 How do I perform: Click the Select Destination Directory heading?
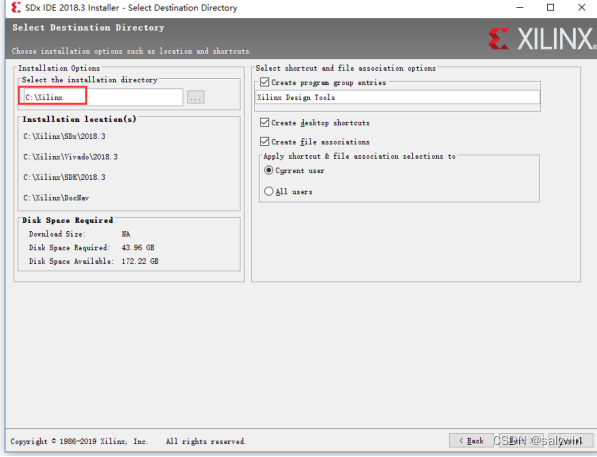(x=88, y=27)
